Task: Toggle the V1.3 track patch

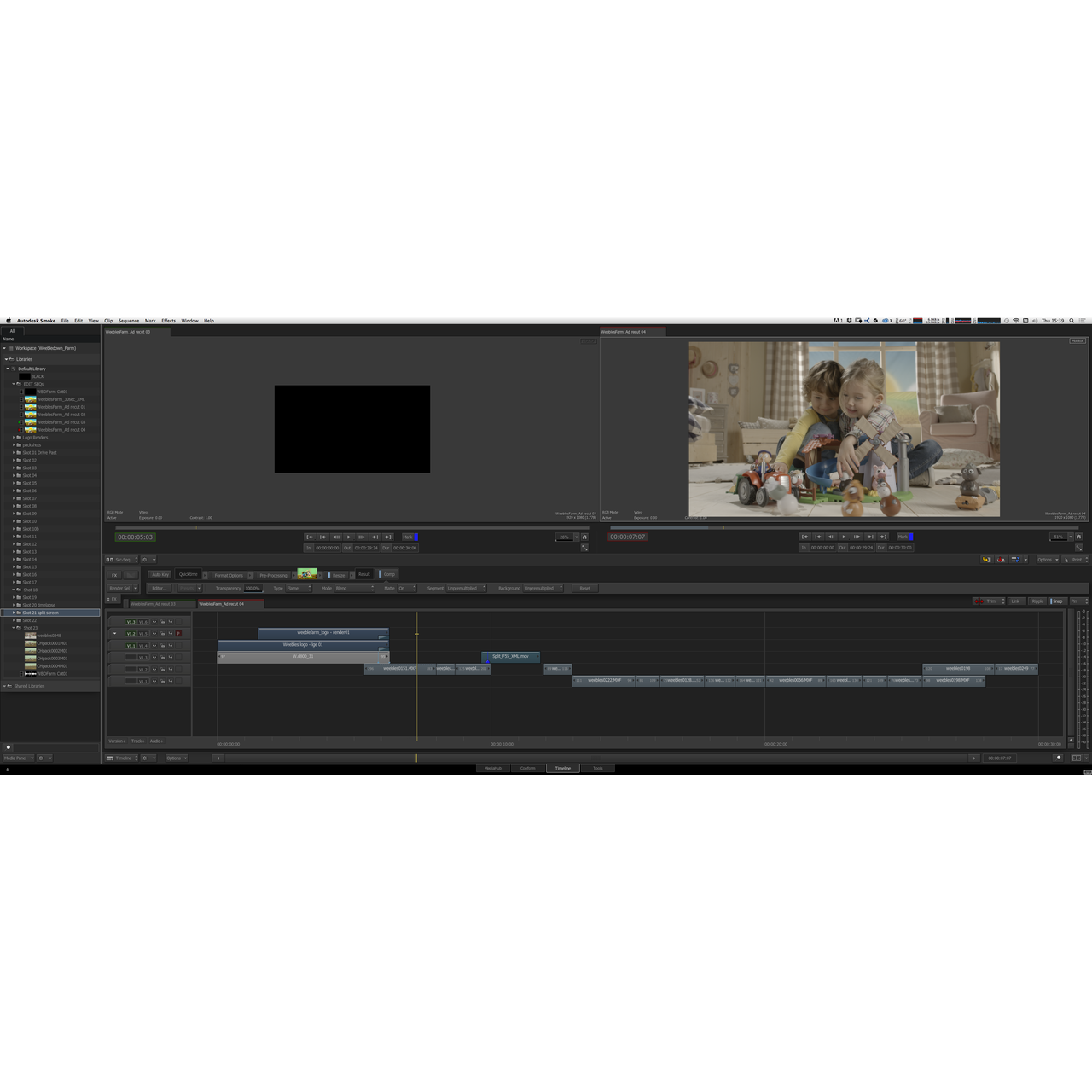Action: pyautogui.click(x=131, y=622)
